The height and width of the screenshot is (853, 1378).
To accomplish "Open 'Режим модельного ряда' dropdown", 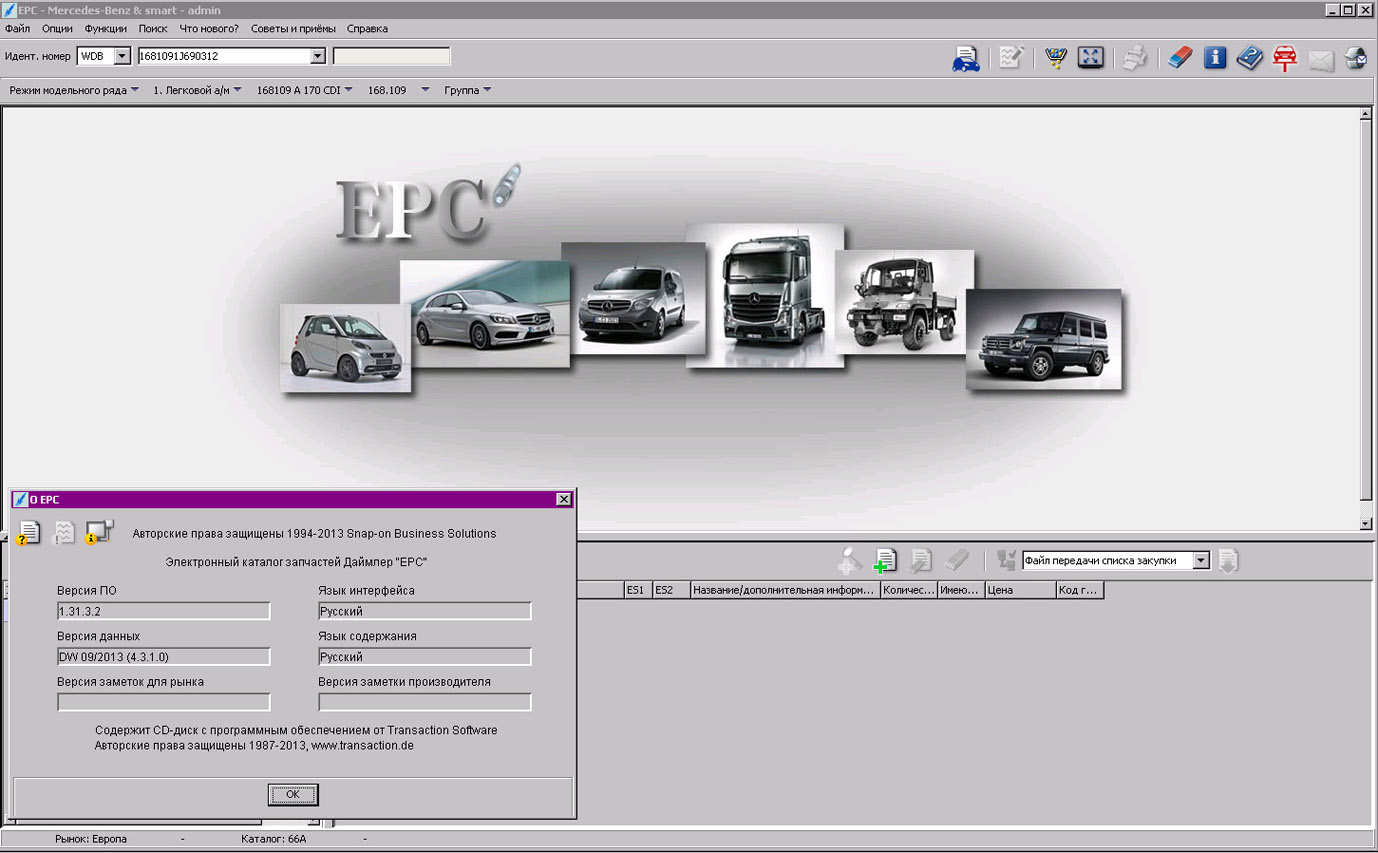I will (x=74, y=90).
